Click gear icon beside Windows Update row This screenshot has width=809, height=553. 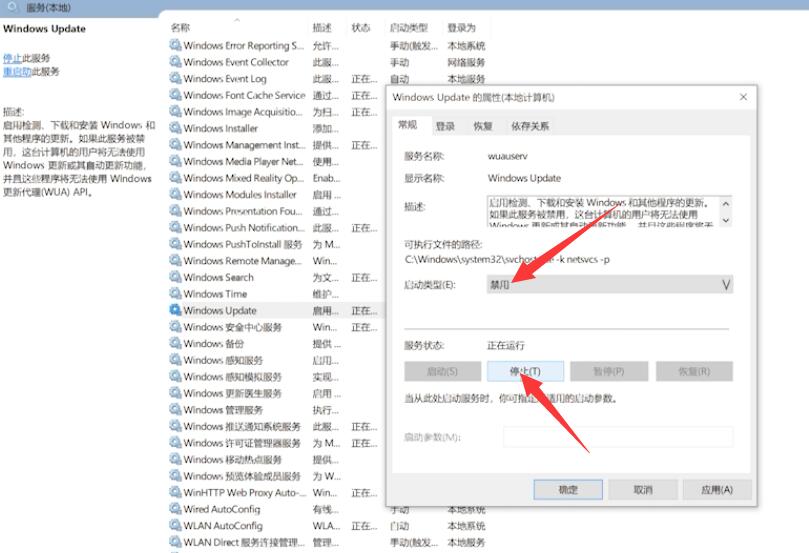tap(175, 310)
